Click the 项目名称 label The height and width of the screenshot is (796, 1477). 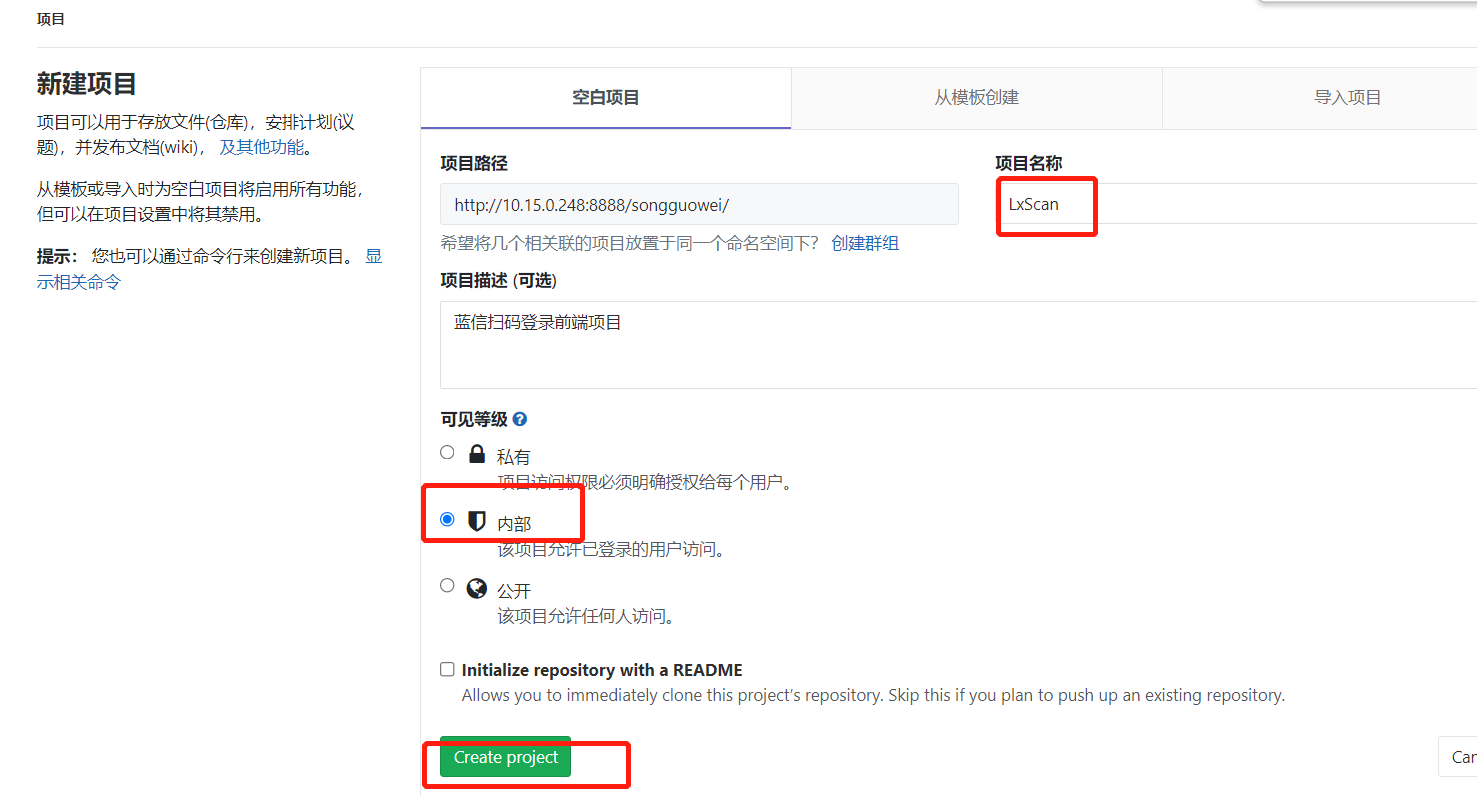tap(1028, 163)
